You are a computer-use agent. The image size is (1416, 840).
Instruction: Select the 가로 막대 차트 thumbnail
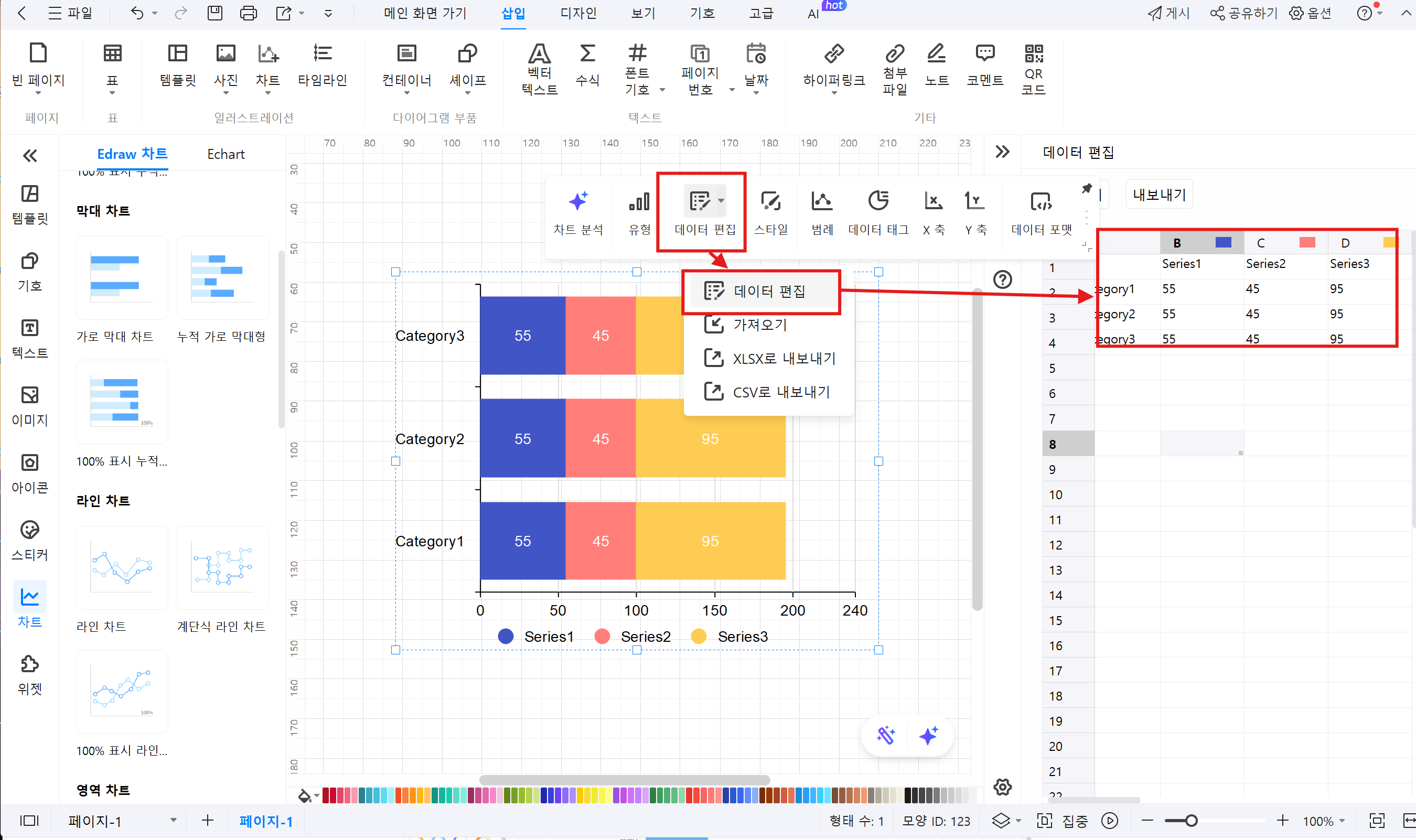pos(122,278)
